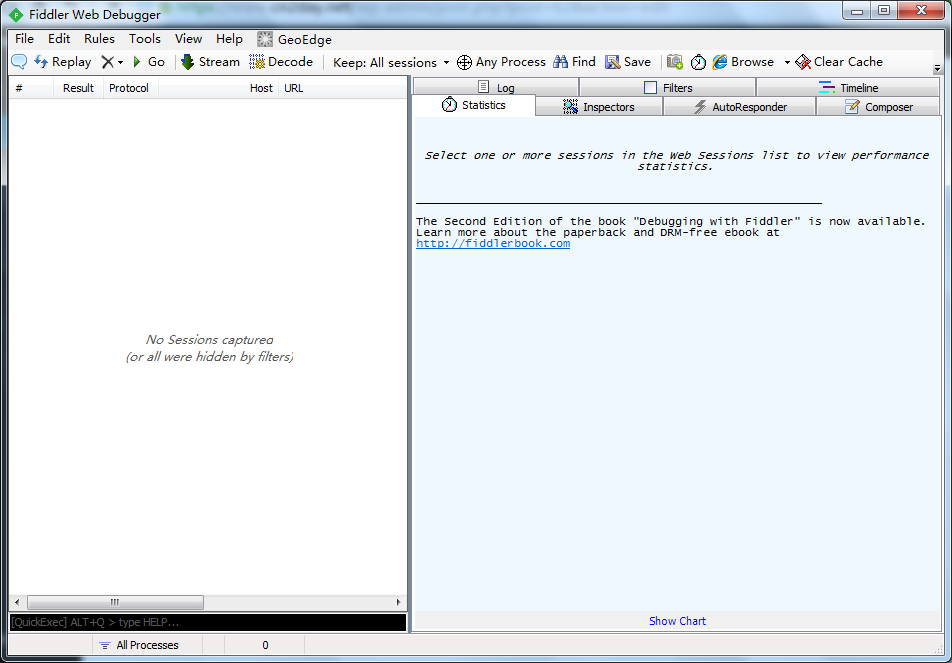Open the View menu
Image resolution: width=952 pixels, height=663 pixels.
tap(188, 39)
